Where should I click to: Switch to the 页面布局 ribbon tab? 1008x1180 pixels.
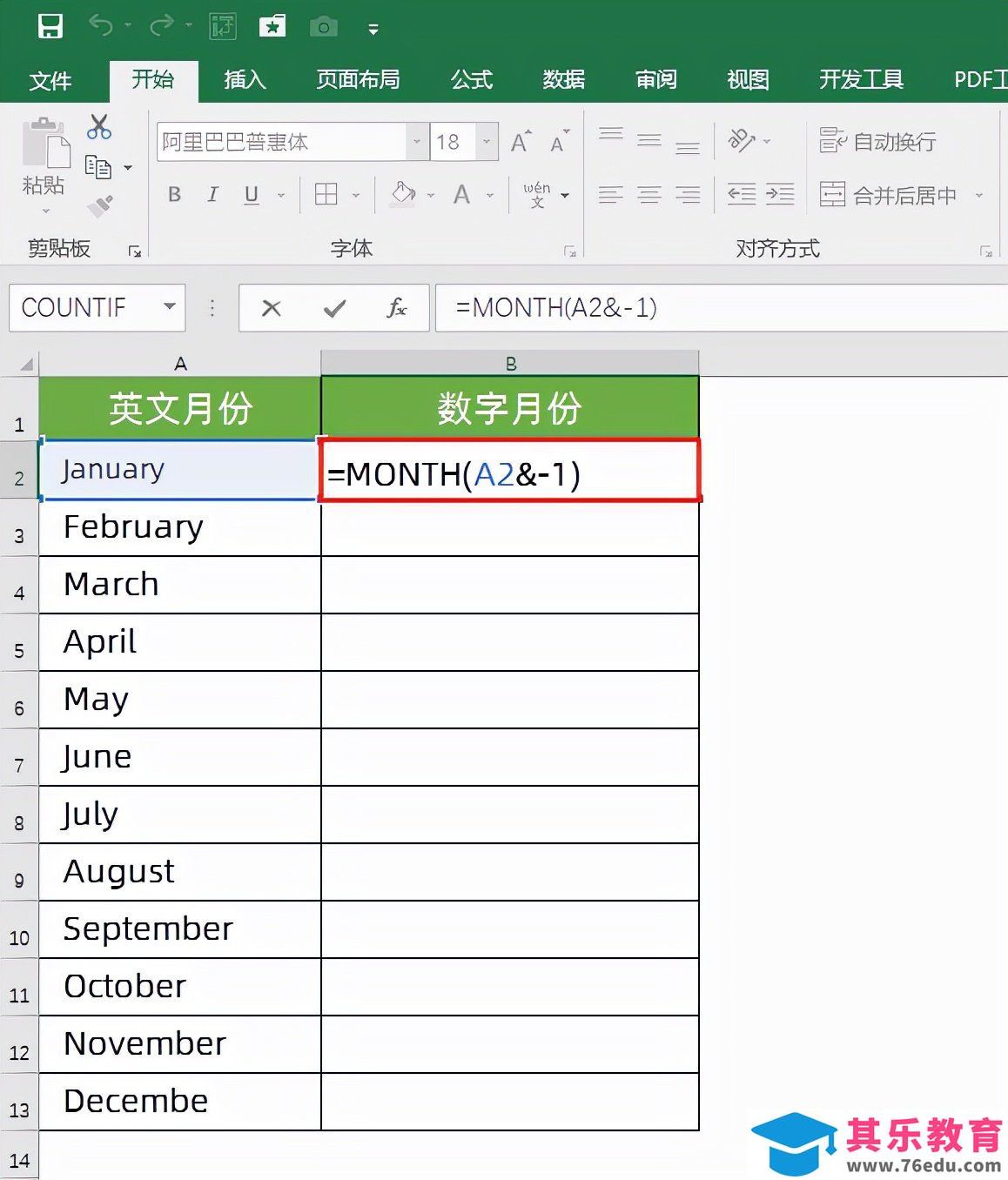coord(358,80)
